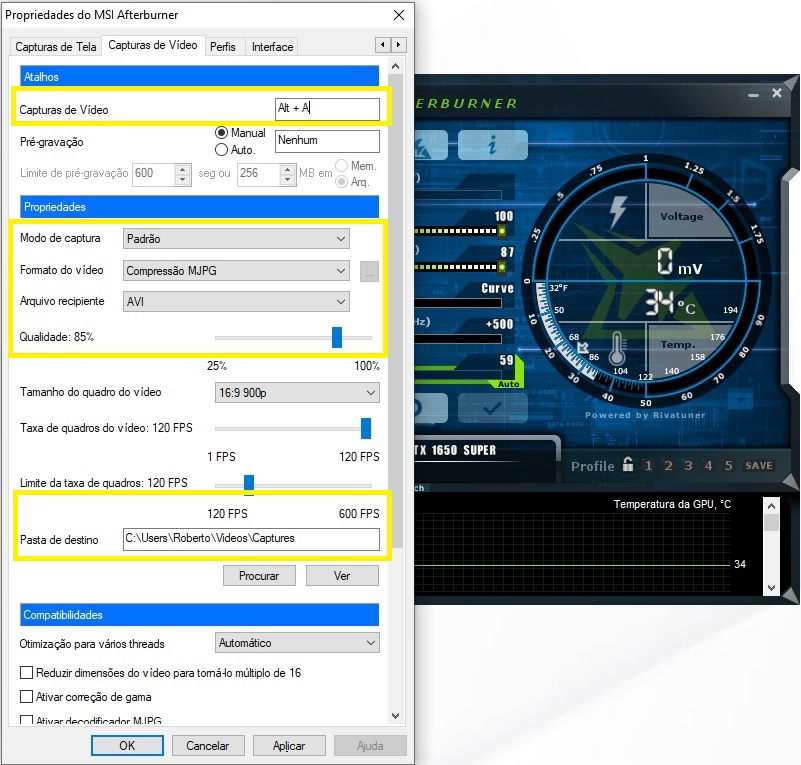Select Afterburner profile slot 4
The image size is (801, 765).
click(x=708, y=465)
